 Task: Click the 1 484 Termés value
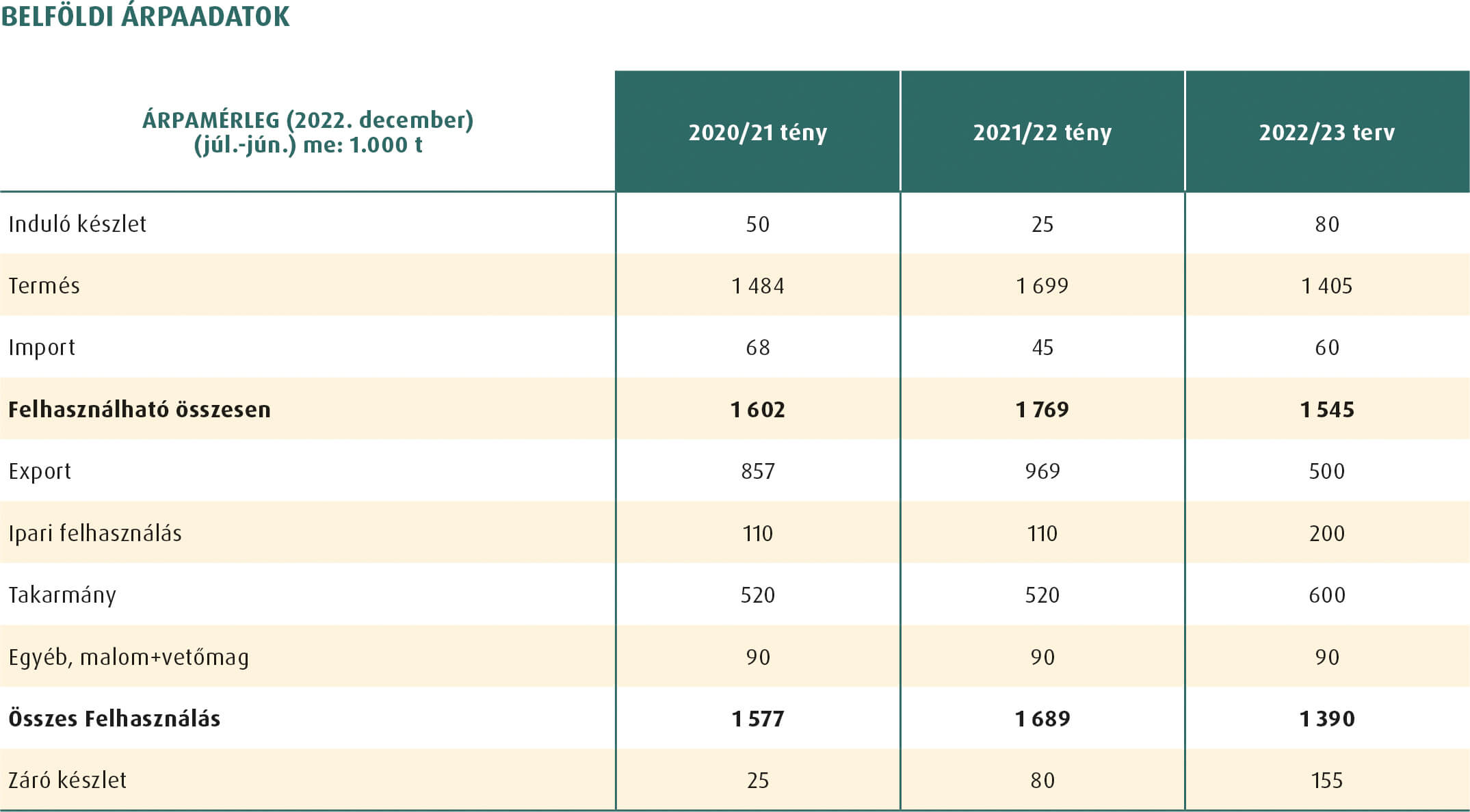(x=757, y=286)
